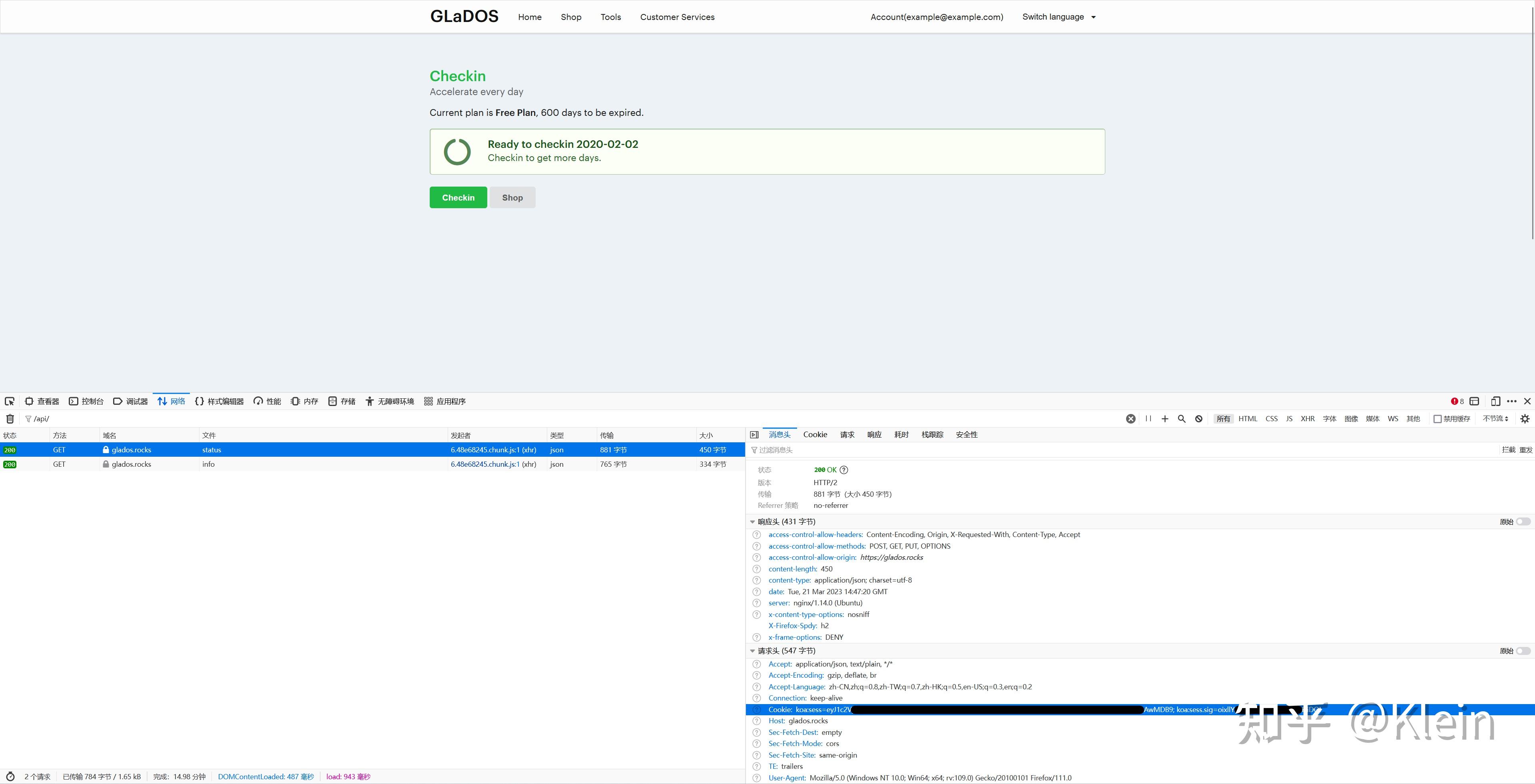Click the green Checkin button
1535x784 pixels.
(x=458, y=197)
